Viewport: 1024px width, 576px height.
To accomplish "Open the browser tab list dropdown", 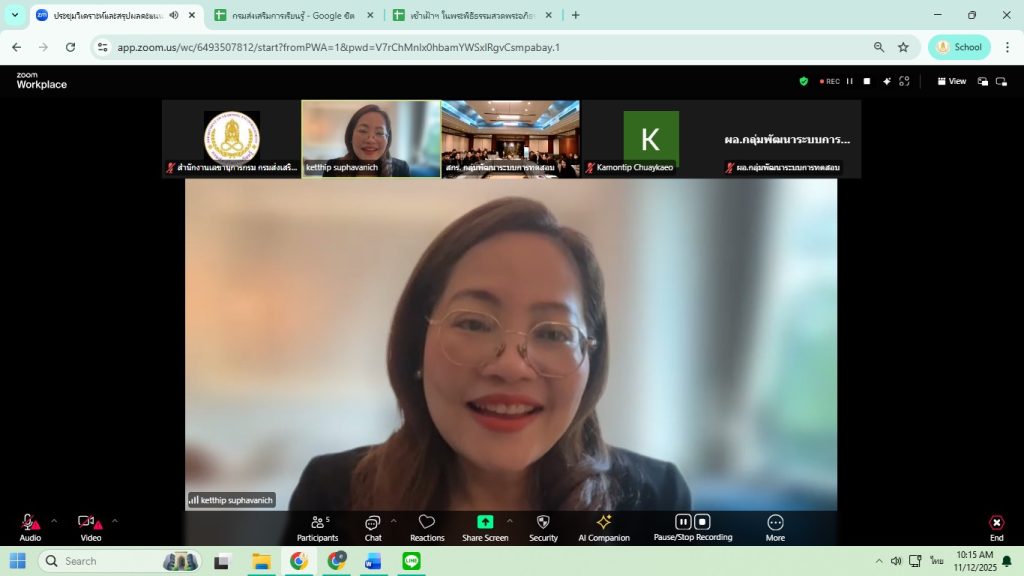I will click(15, 15).
